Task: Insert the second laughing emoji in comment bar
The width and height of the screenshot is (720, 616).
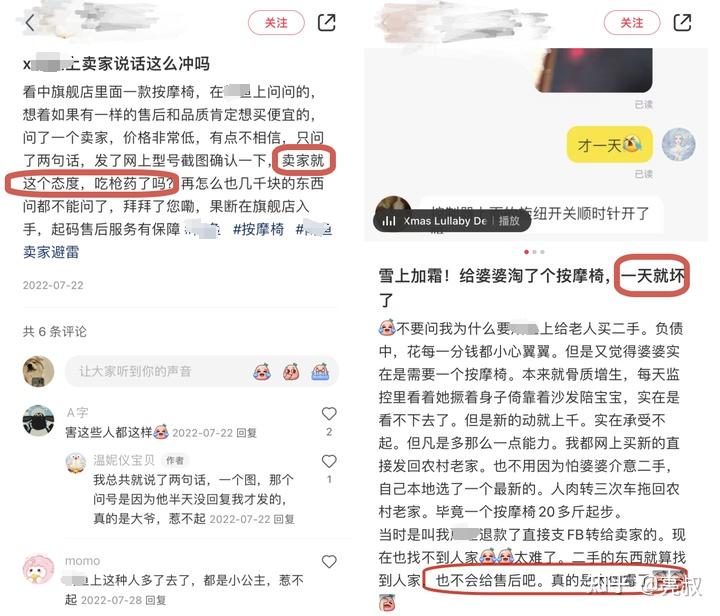Action: [292, 372]
